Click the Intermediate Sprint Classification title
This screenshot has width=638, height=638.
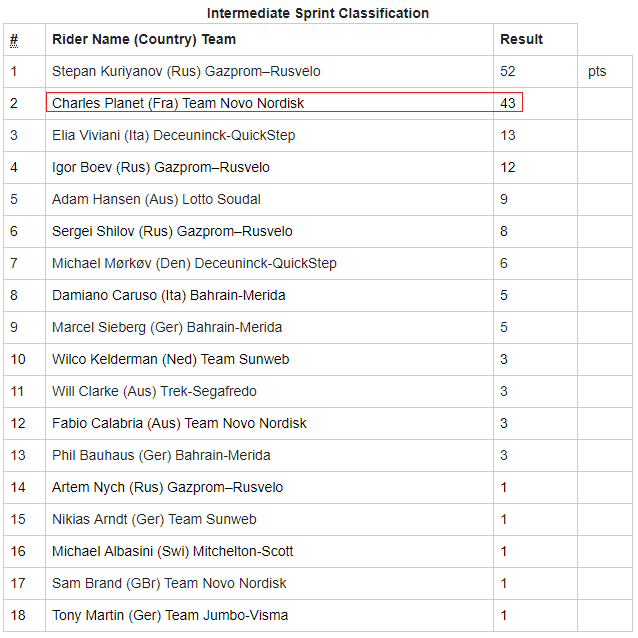[x=318, y=13]
